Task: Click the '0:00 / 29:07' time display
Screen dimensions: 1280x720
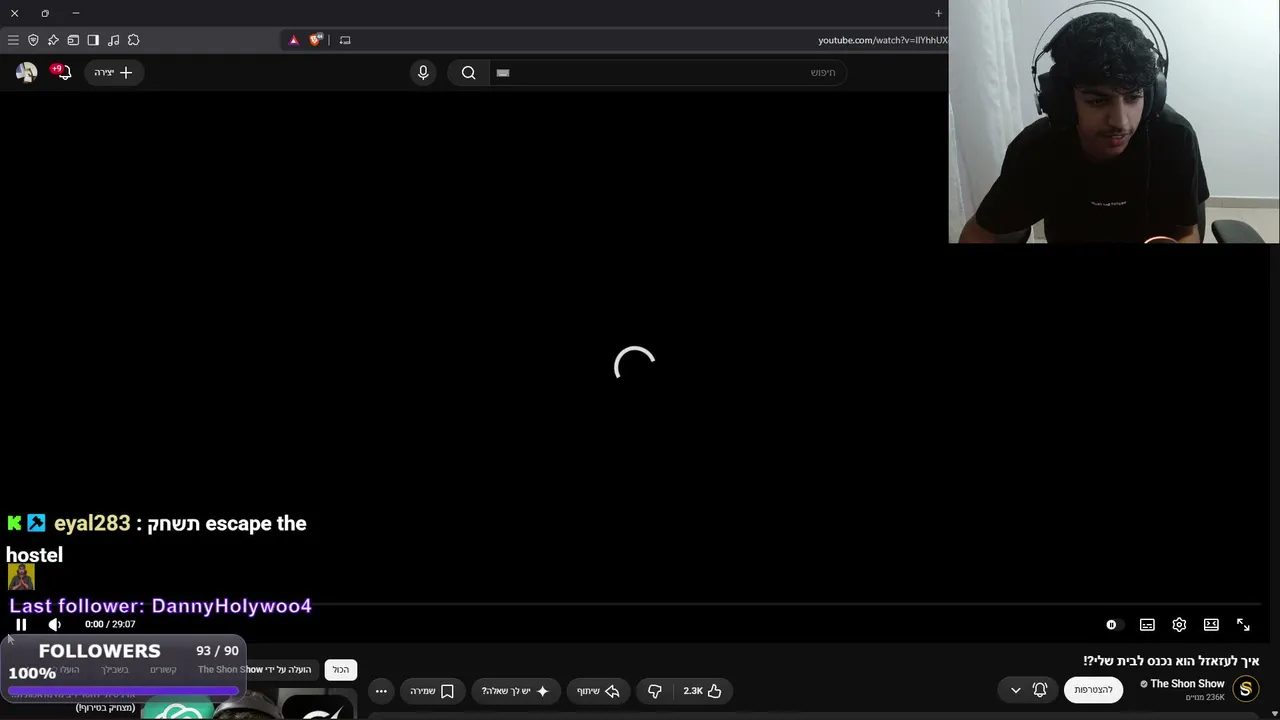Action: (110, 624)
